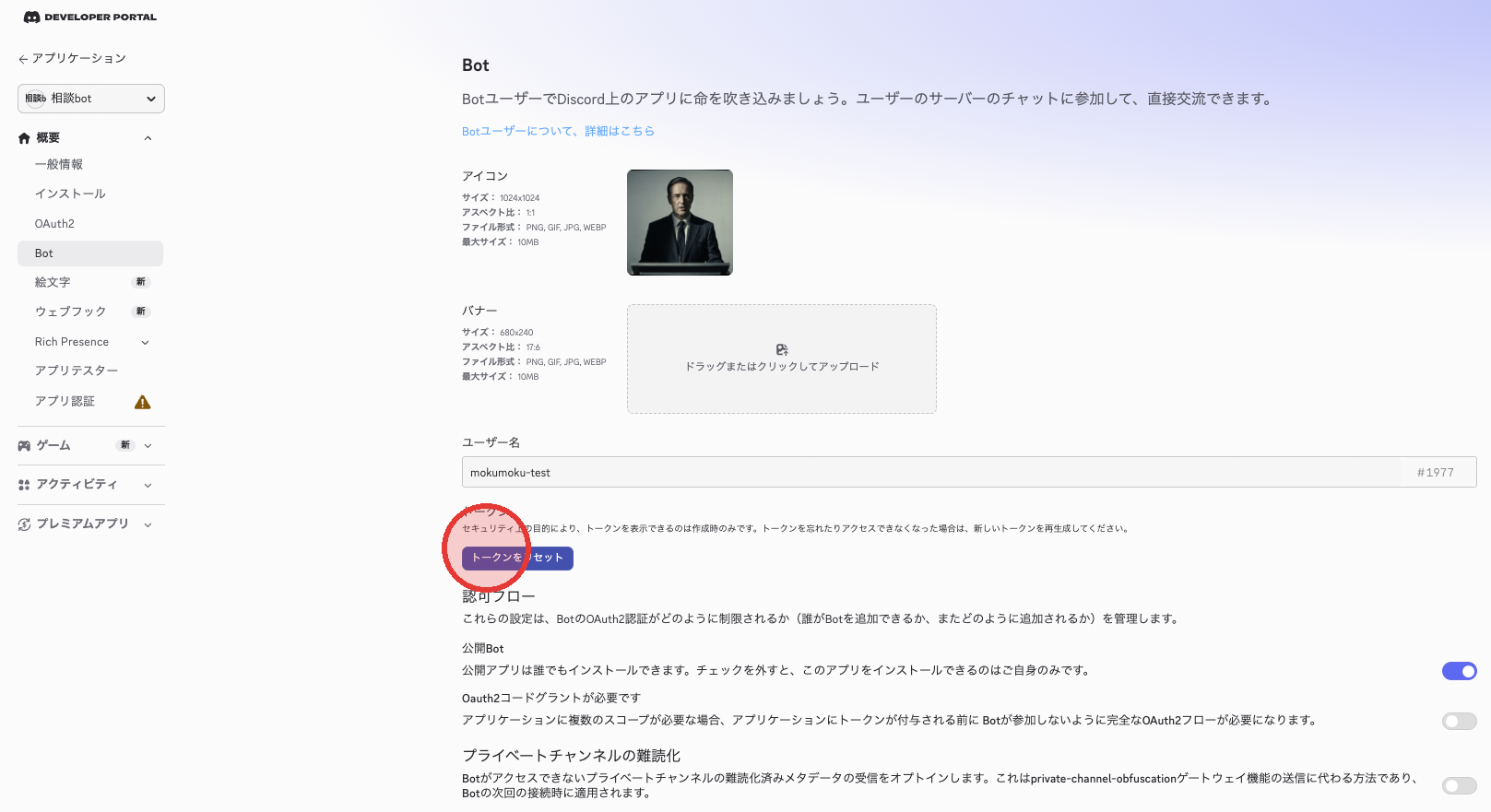
Task: Click the 新 badge next to ゲーム
Action: [125, 445]
